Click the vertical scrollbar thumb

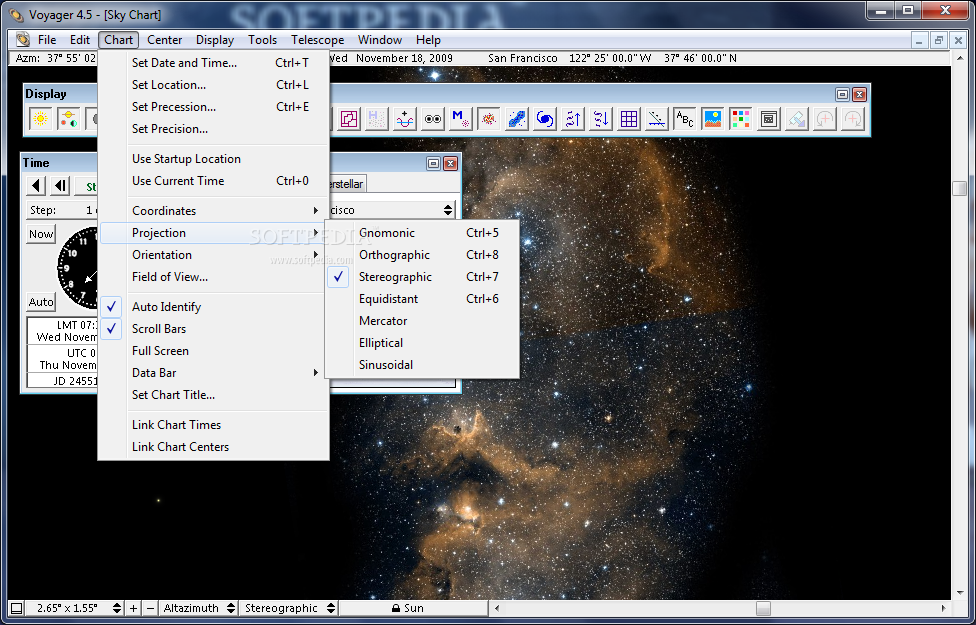[x=959, y=188]
